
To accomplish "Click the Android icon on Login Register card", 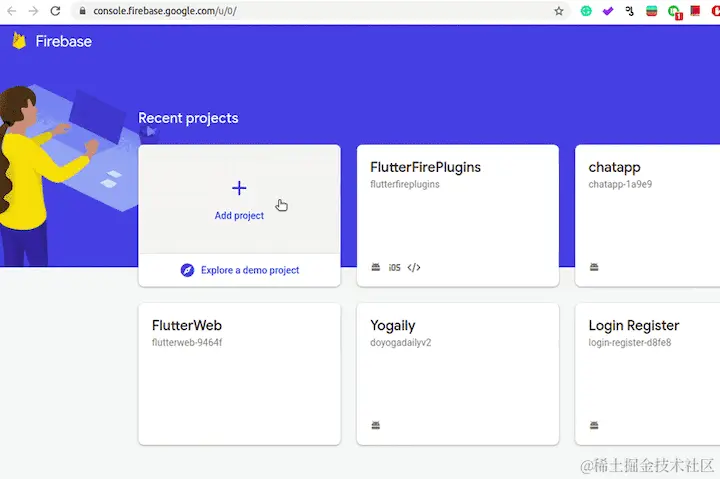I will 594,425.
